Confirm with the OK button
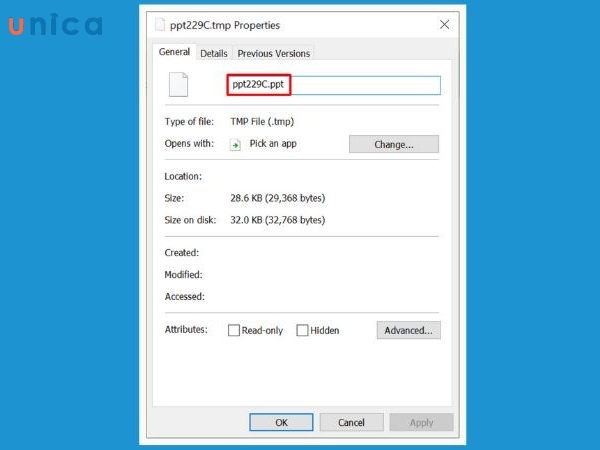This screenshot has width=600, height=450. (x=281, y=422)
